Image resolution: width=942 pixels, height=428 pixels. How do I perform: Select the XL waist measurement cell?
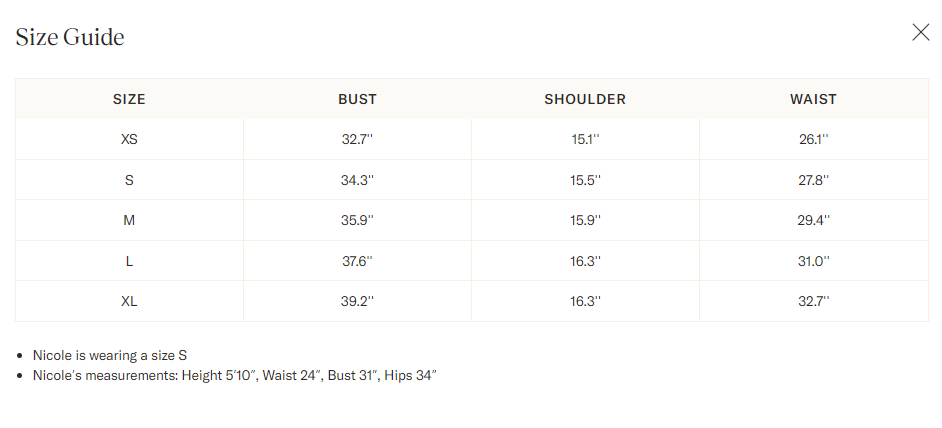click(x=813, y=301)
